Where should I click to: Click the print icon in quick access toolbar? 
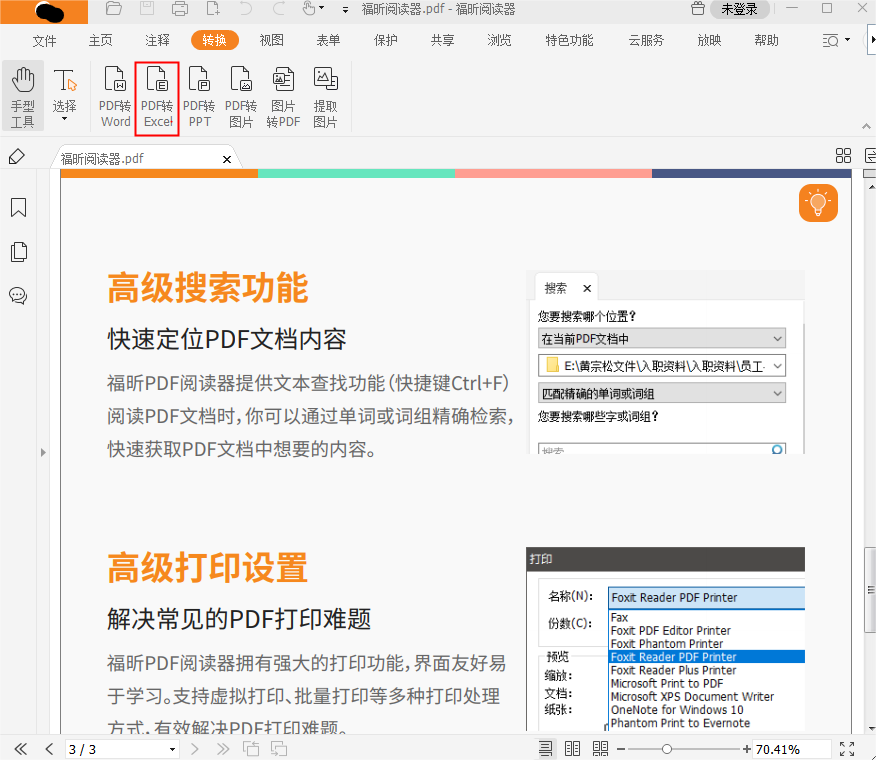(x=179, y=10)
